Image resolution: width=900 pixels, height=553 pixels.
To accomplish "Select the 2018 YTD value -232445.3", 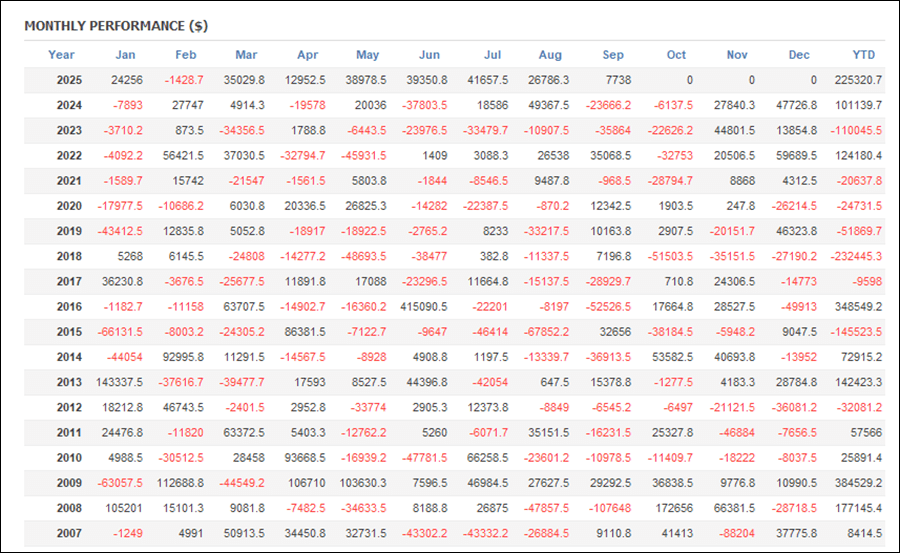I will click(857, 256).
